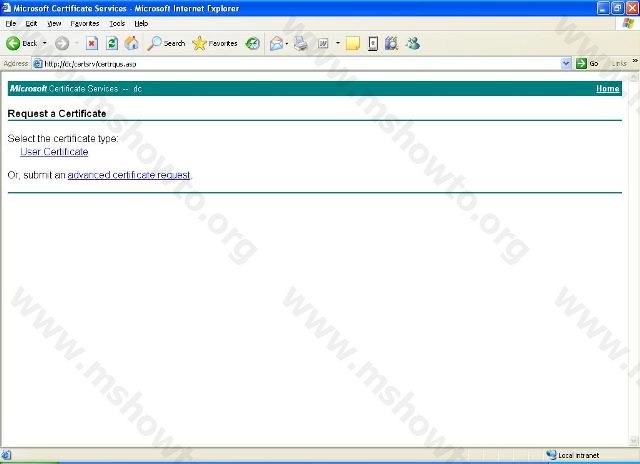Go to the browser home page icon

click(131, 43)
